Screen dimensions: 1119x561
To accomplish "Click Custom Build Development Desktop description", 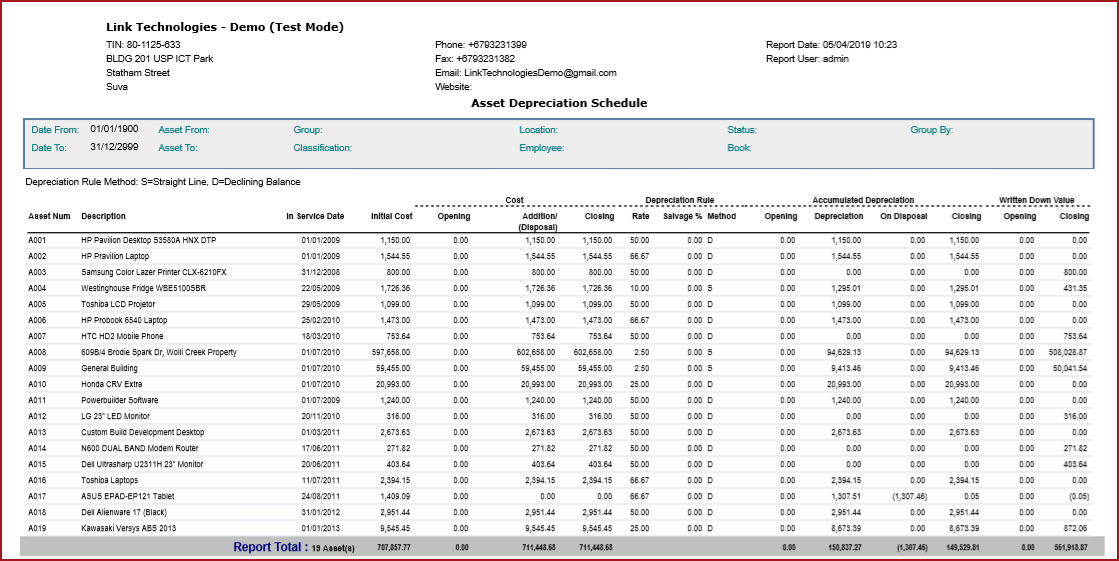I will coord(143,432).
